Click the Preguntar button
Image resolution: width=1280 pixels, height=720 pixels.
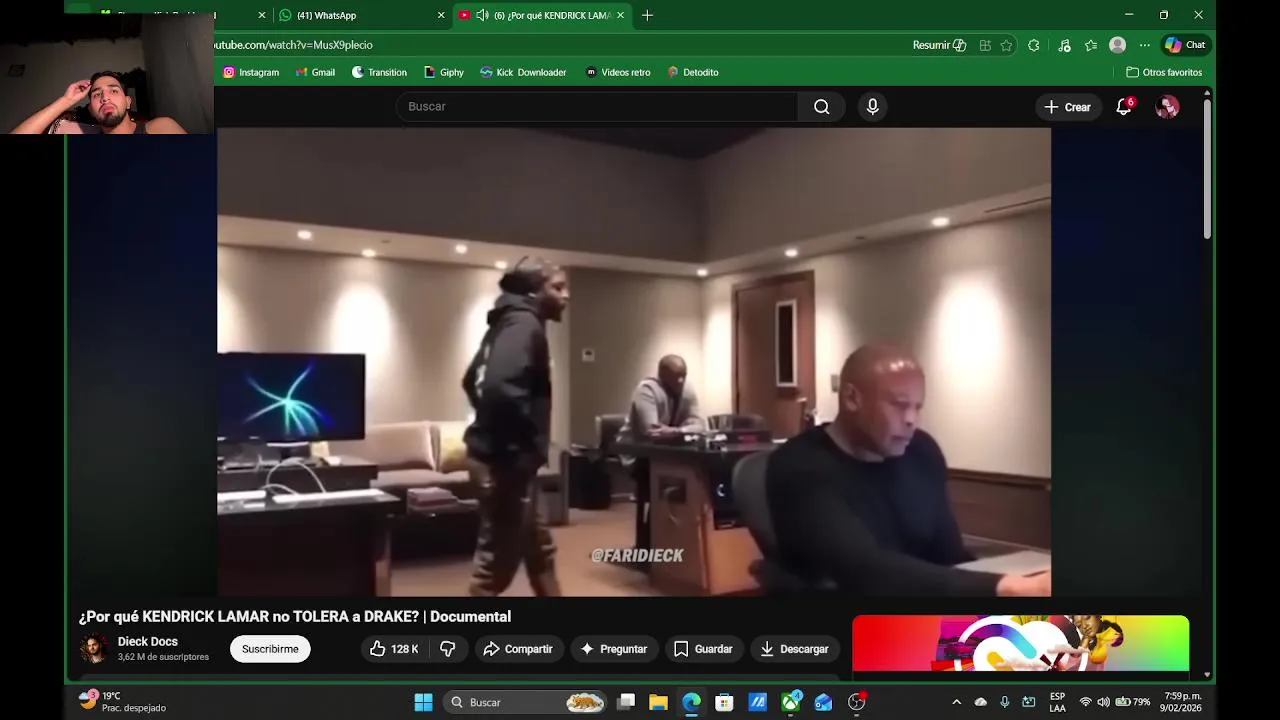(614, 649)
